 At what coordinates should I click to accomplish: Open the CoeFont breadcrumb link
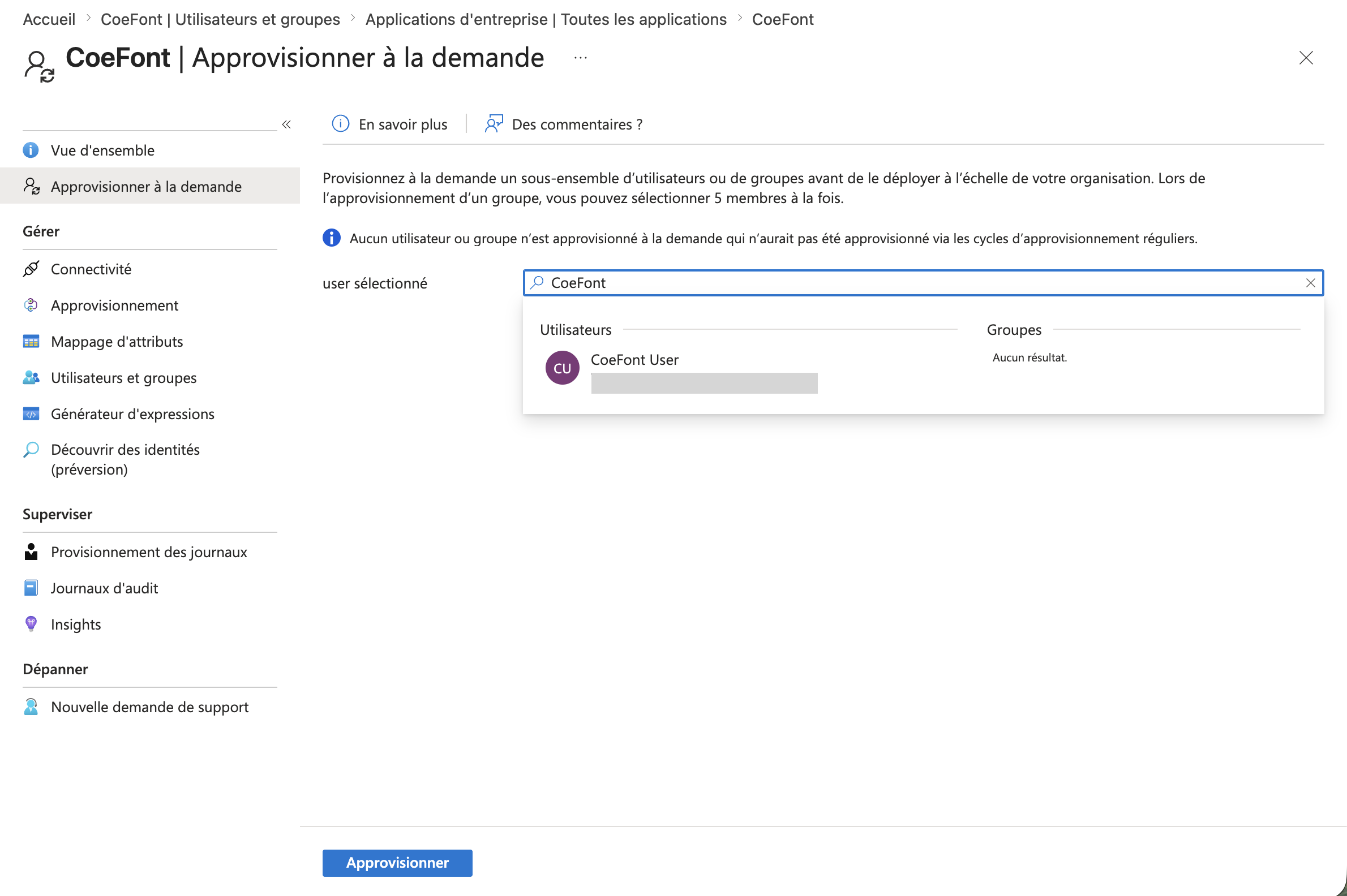pyautogui.click(x=783, y=19)
